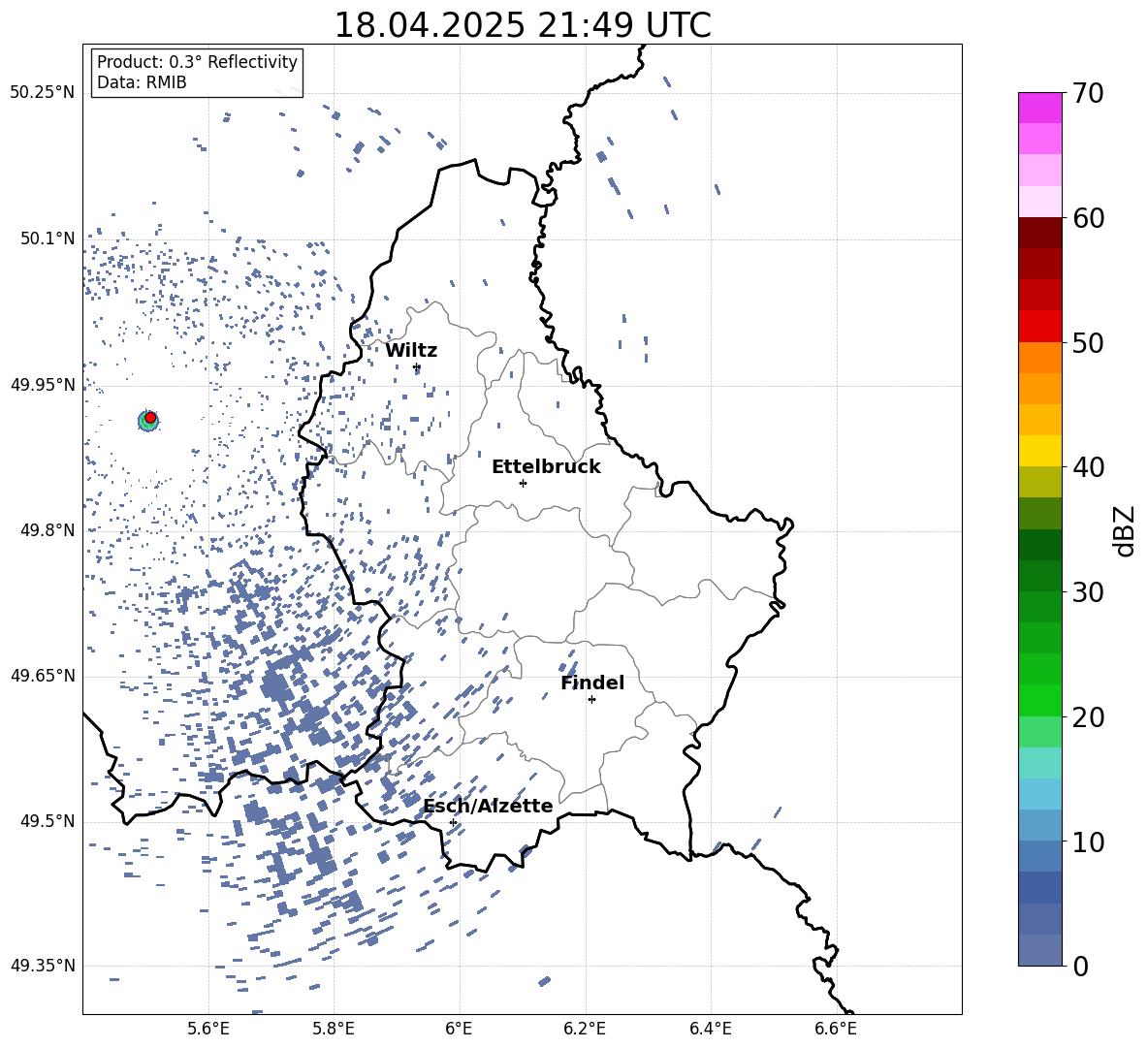The image size is (1148, 1048).
Task: Click the 30 colorbar tick label
Action: 1088,592
